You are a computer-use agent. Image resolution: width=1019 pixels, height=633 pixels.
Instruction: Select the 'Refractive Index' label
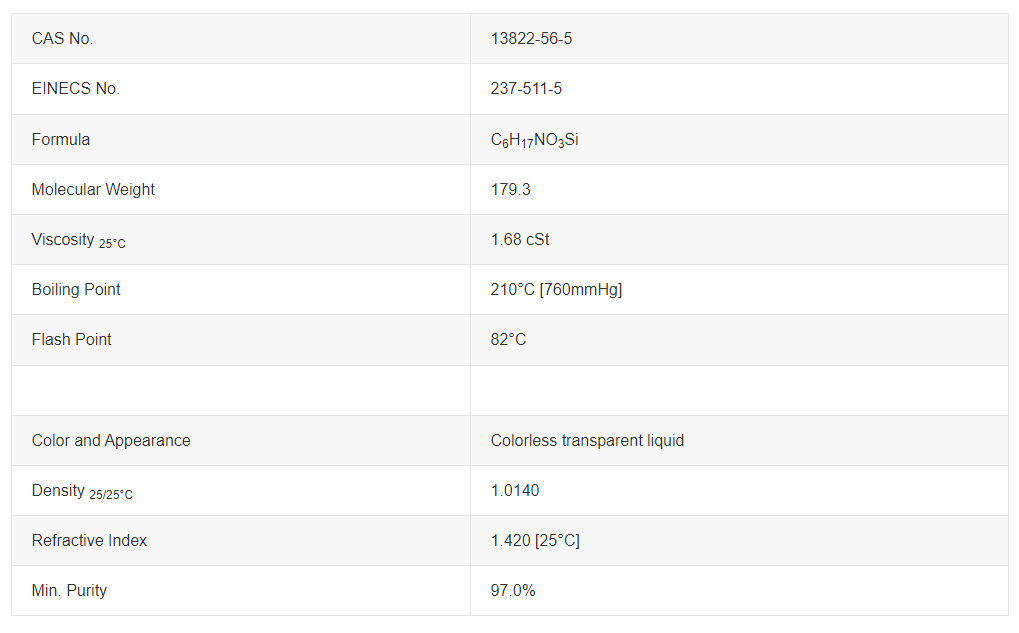tap(89, 541)
